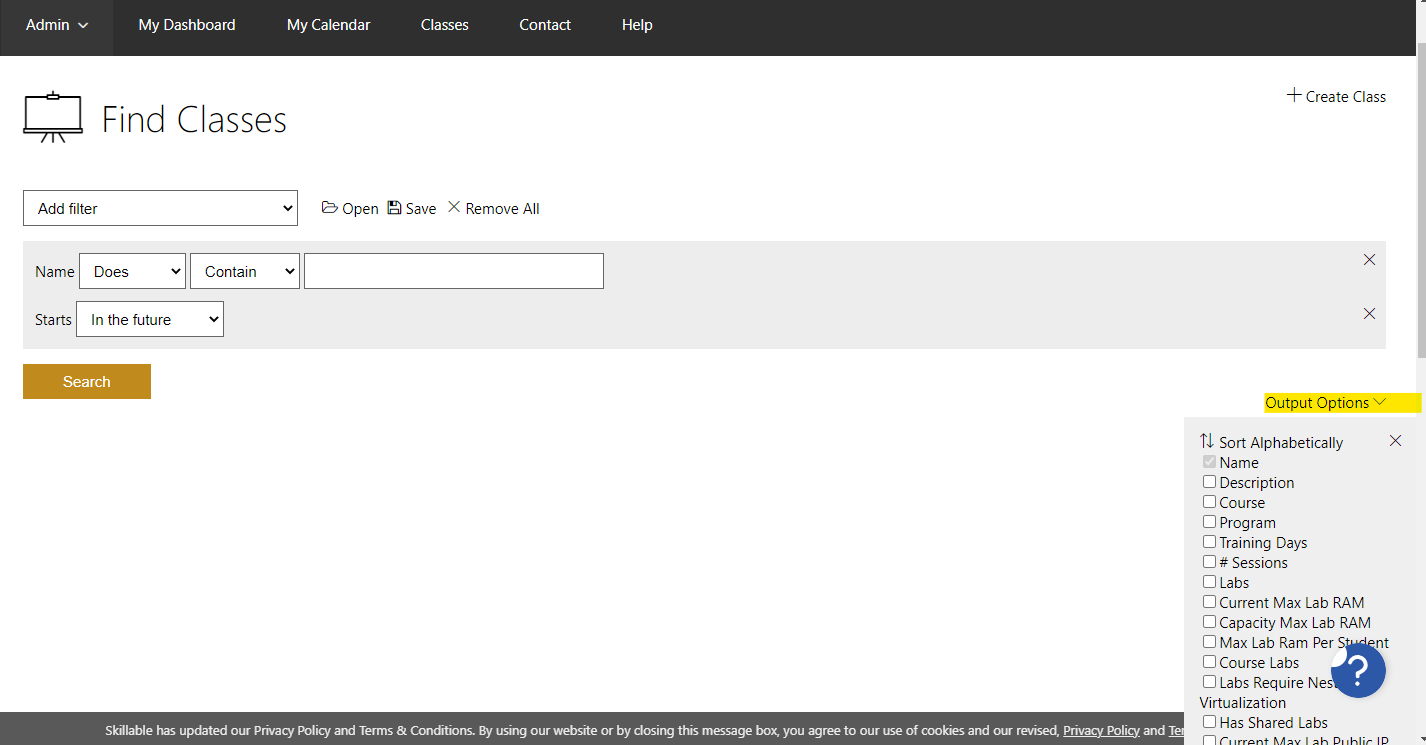Screen dimensions: 1426x745
Task: Expand the Starts 'In the future' dropdown
Action: pyautogui.click(x=150, y=320)
